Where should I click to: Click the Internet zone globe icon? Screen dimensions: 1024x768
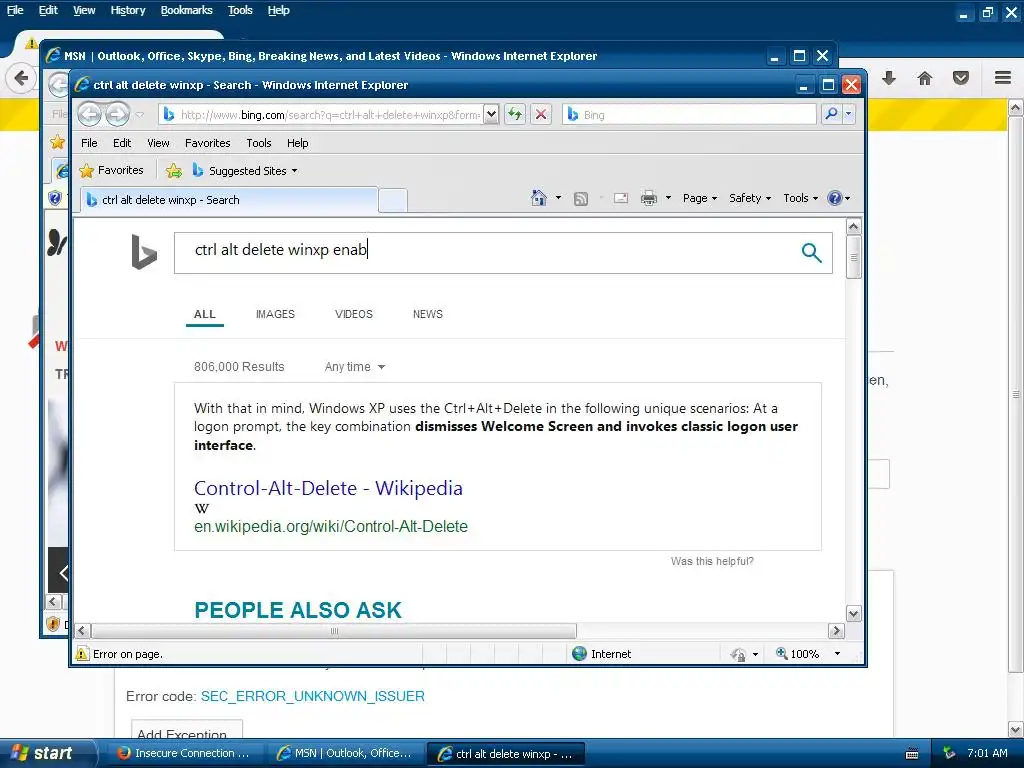579,654
